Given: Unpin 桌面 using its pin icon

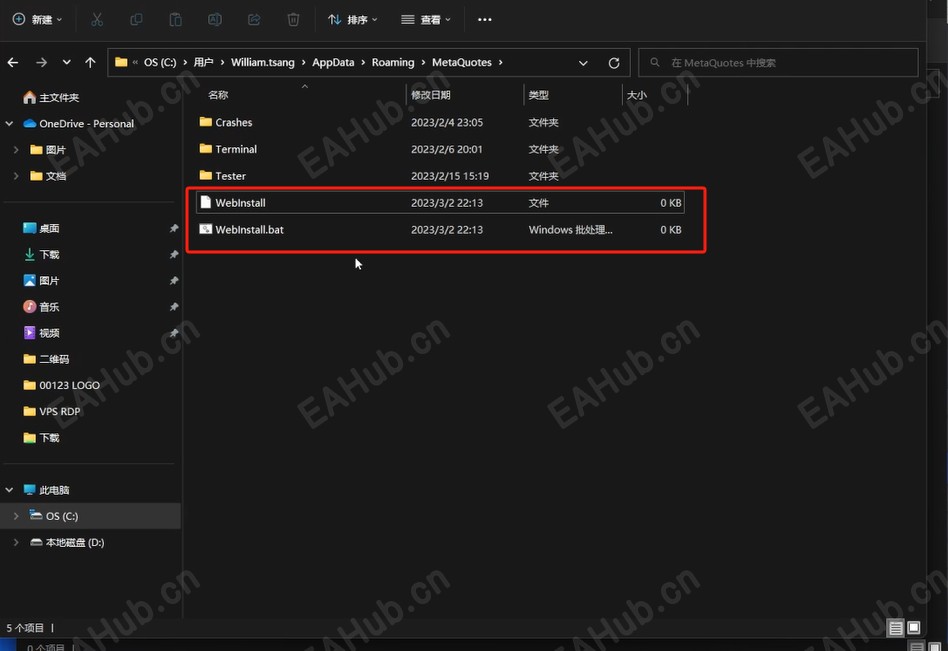Looking at the screenshot, I should 174,228.
